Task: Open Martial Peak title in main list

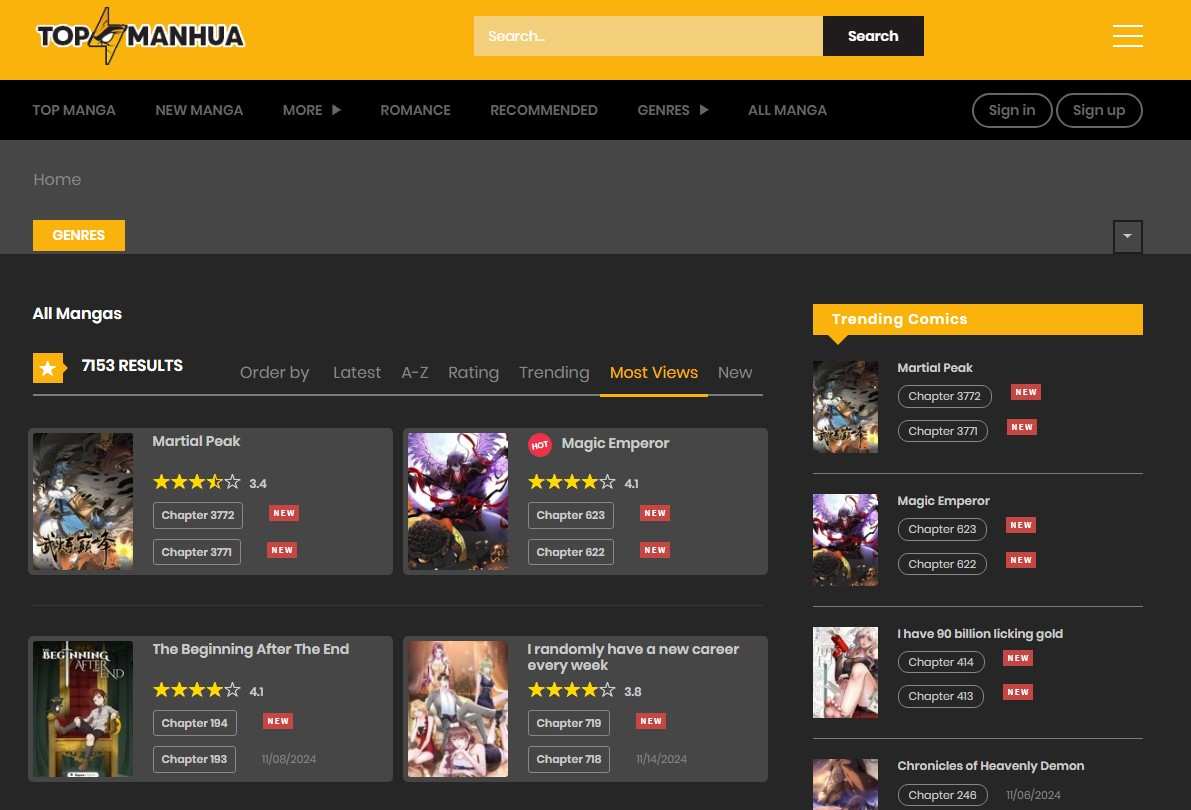Action: tap(196, 441)
